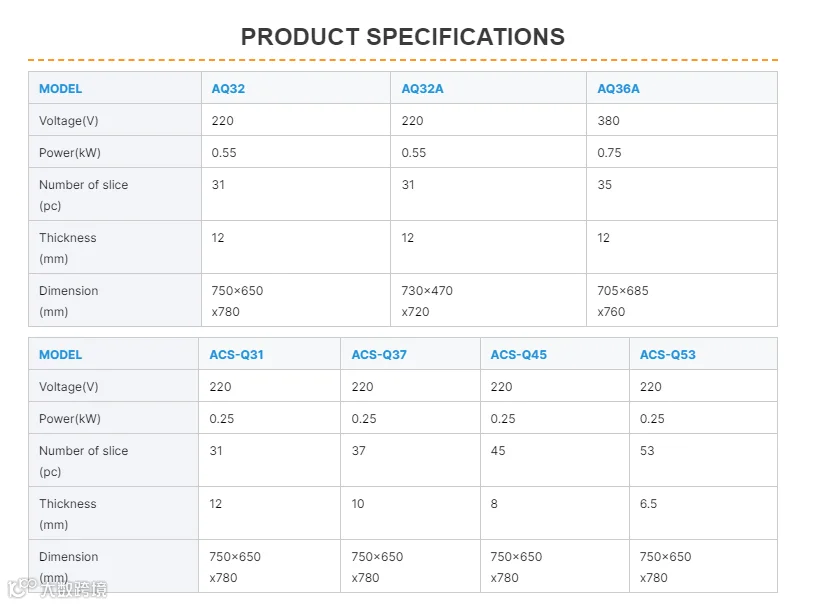Select the AQ32 model column header
This screenshot has width=817, height=605.
[228, 89]
